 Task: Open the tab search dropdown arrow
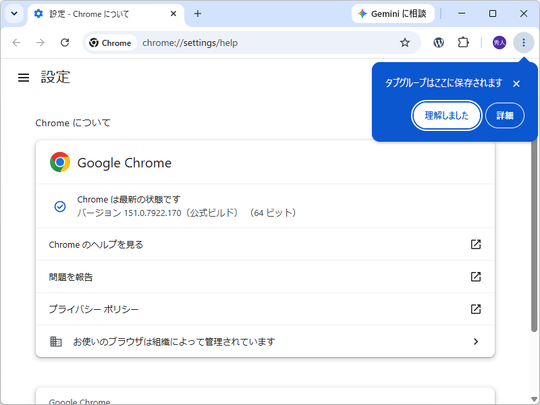[x=14, y=14]
